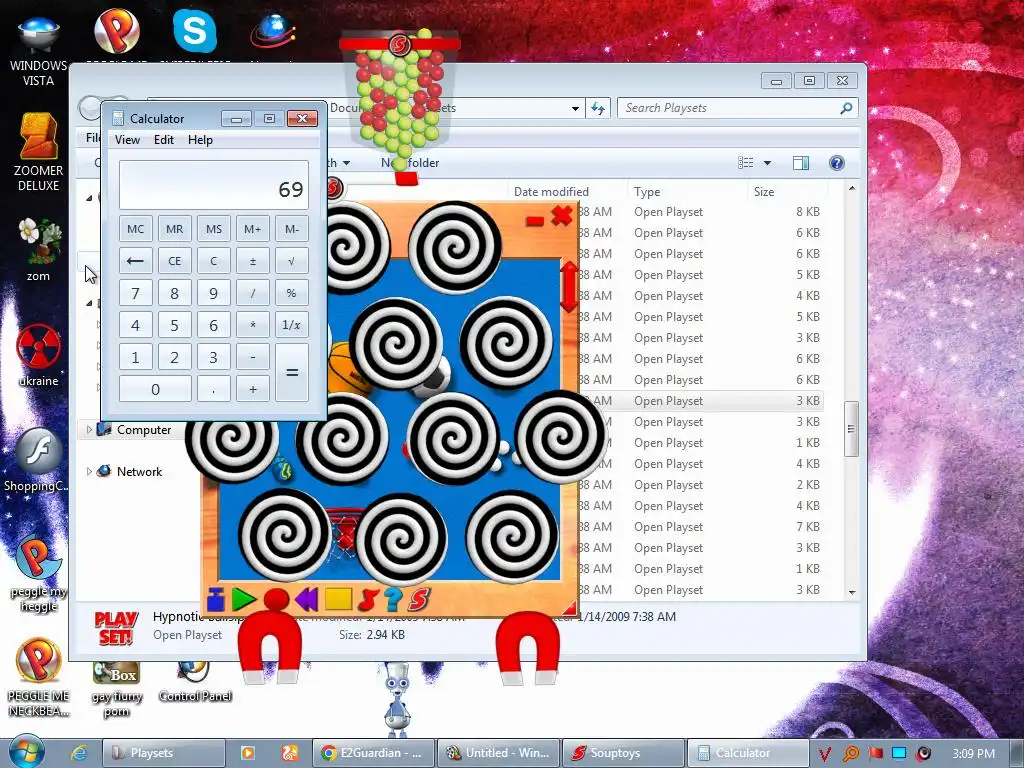
Task: Open Souptoys help with the blue question mark
Action: point(392,599)
